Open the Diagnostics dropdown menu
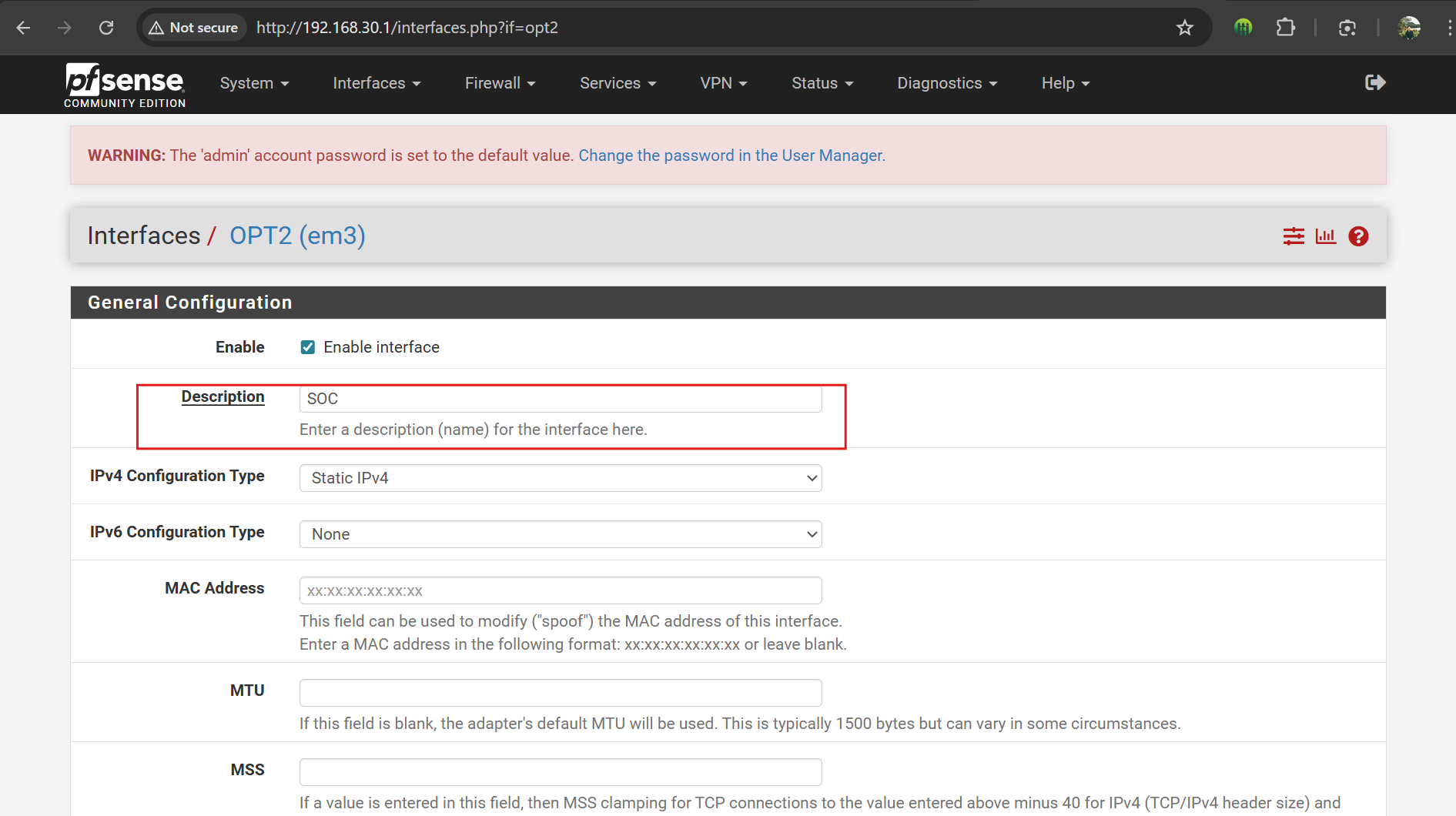1456x816 pixels. [x=946, y=83]
